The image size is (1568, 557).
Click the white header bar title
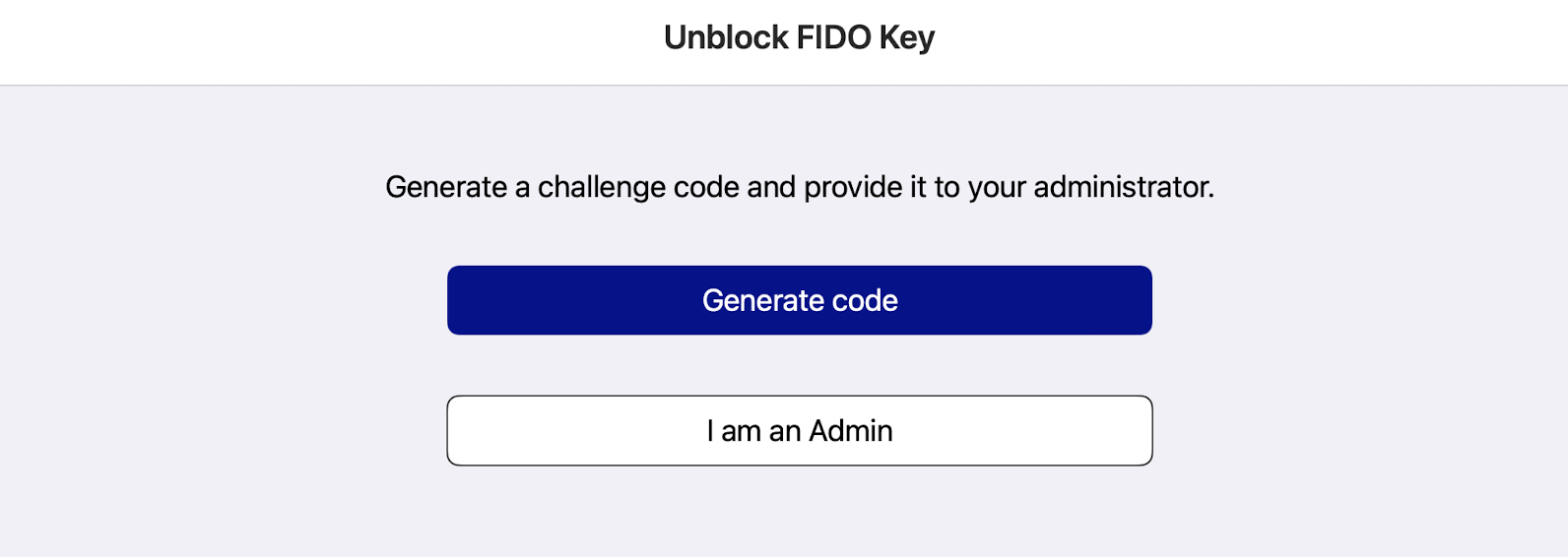click(799, 37)
